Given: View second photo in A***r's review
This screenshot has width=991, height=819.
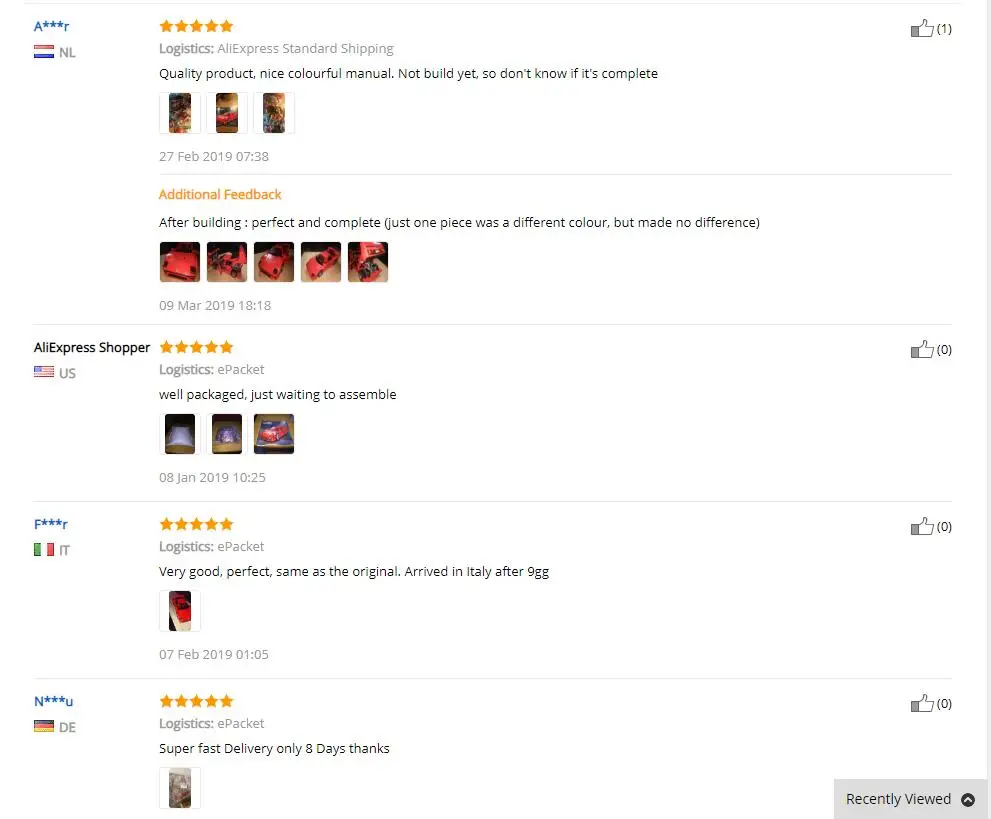Looking at the screenshot, I should pyautogui.click(x=227, y=113).
